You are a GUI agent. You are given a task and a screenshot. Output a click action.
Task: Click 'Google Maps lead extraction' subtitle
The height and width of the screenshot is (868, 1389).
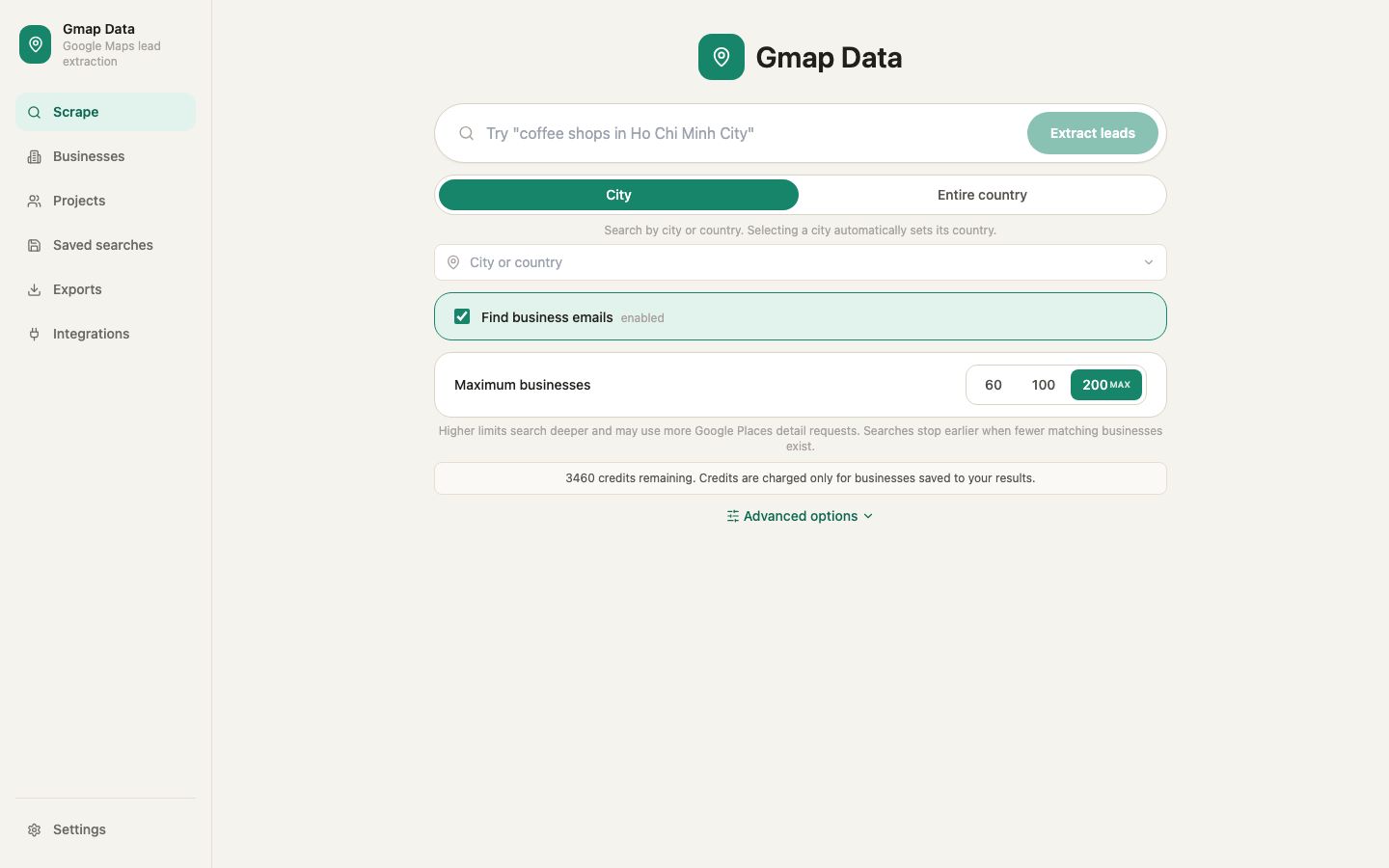click(x=112, y=53)
